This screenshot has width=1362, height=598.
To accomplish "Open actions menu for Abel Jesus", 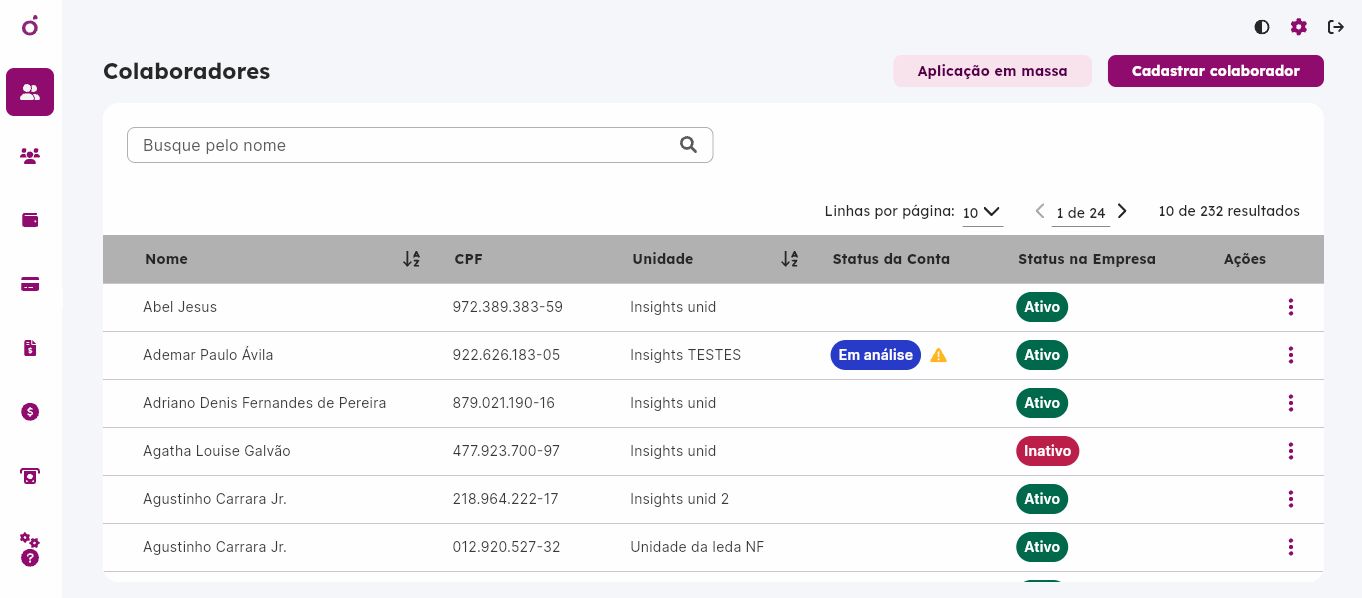I will click(x=1291, y=307).
